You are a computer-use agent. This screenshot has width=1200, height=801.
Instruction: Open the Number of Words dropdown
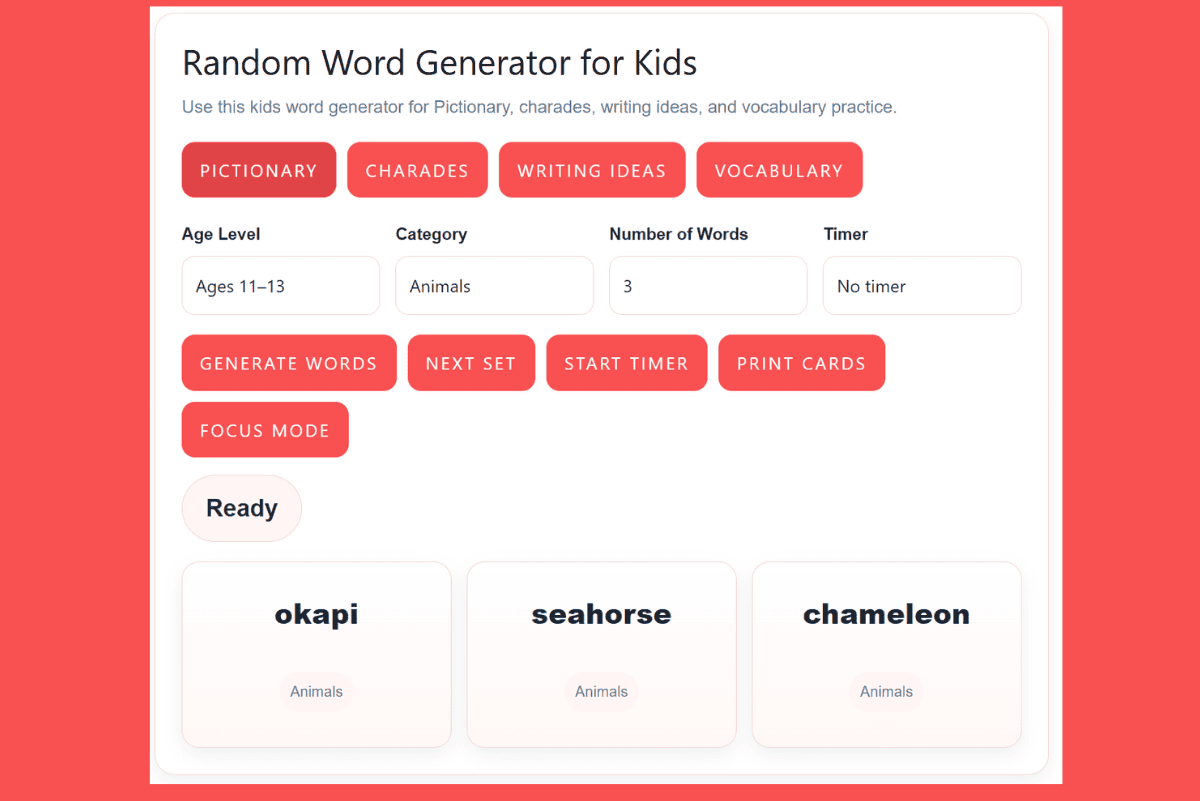click(708, 285)
